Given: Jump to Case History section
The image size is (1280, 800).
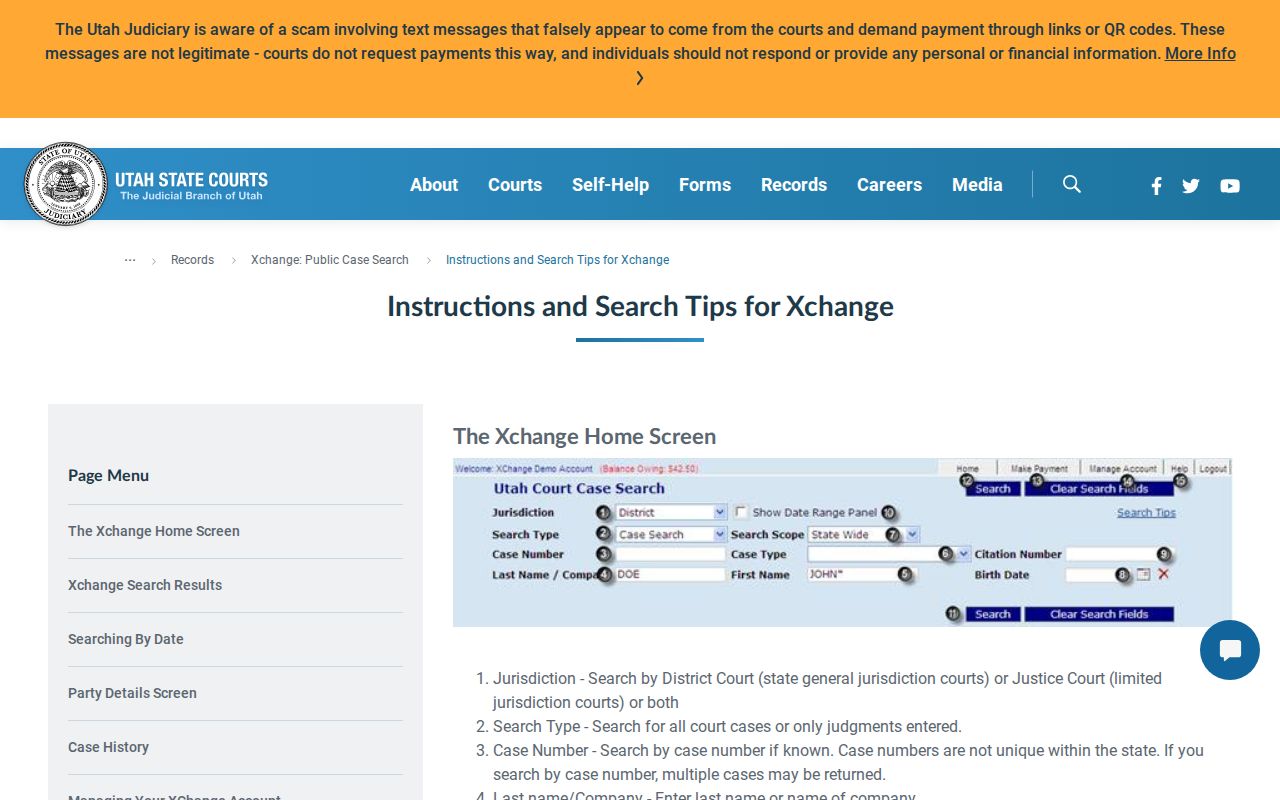Looking at the screenshot, I should (x=108, y=747).
